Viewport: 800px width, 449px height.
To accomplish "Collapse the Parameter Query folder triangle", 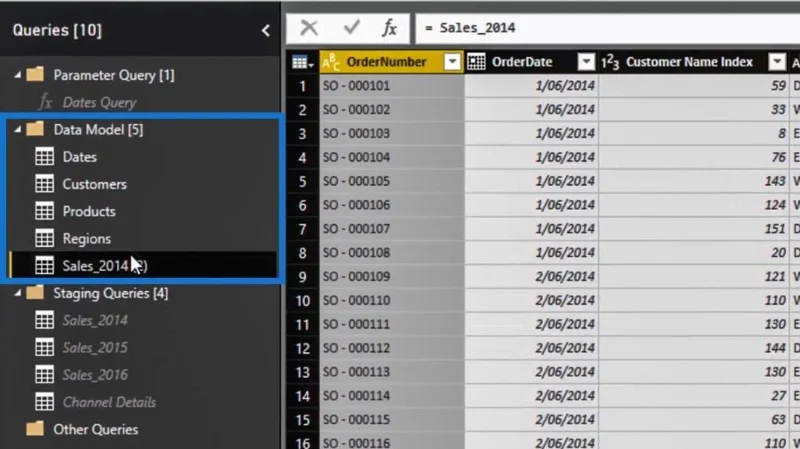I will (18, 75).
